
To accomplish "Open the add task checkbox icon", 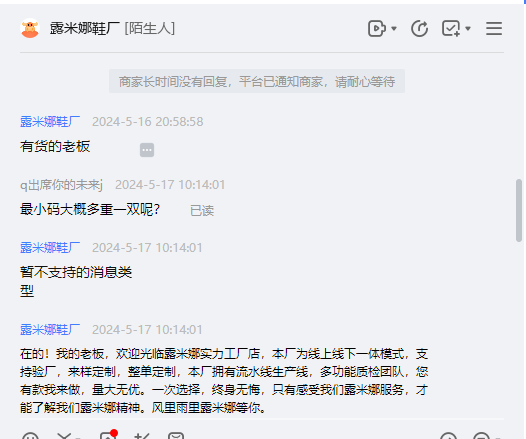I will click(451, 29).
